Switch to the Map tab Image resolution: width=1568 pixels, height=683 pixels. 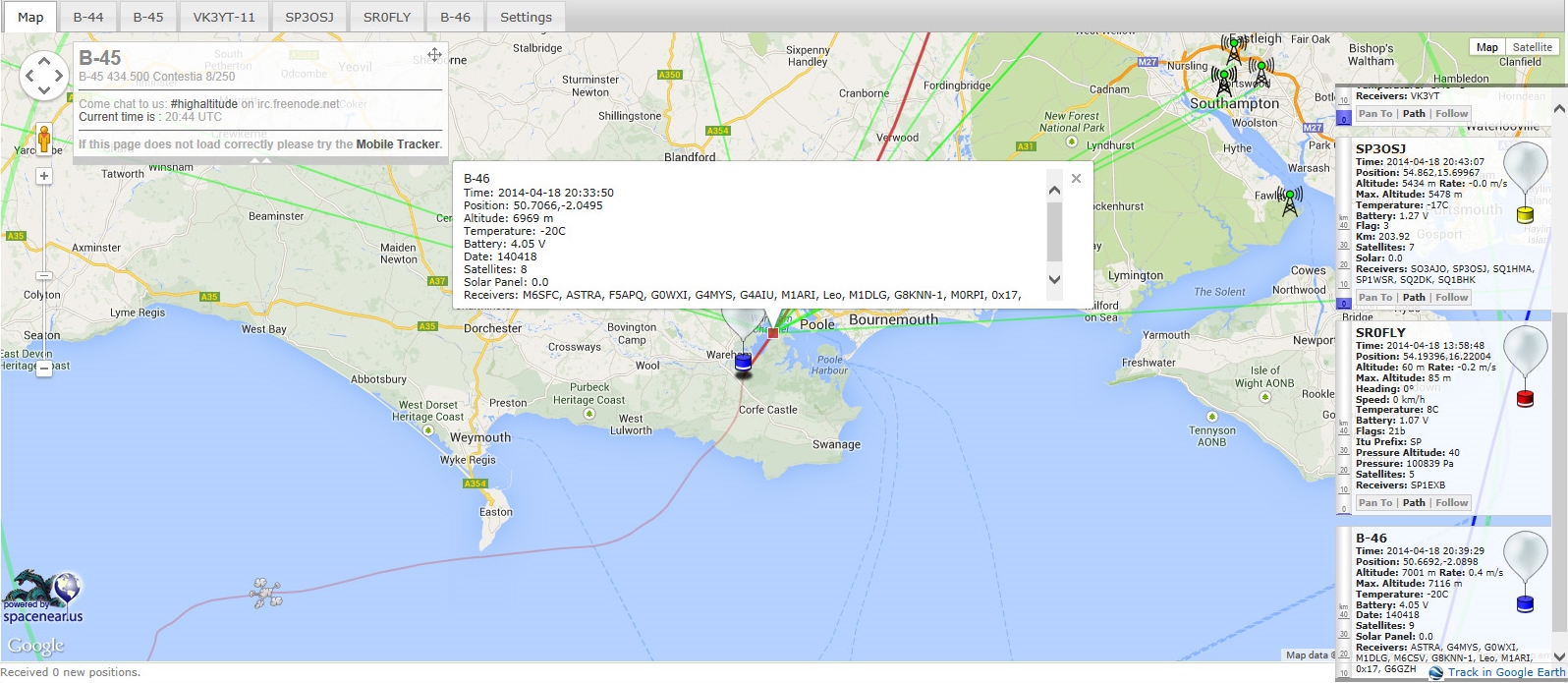tap(30, 17)
